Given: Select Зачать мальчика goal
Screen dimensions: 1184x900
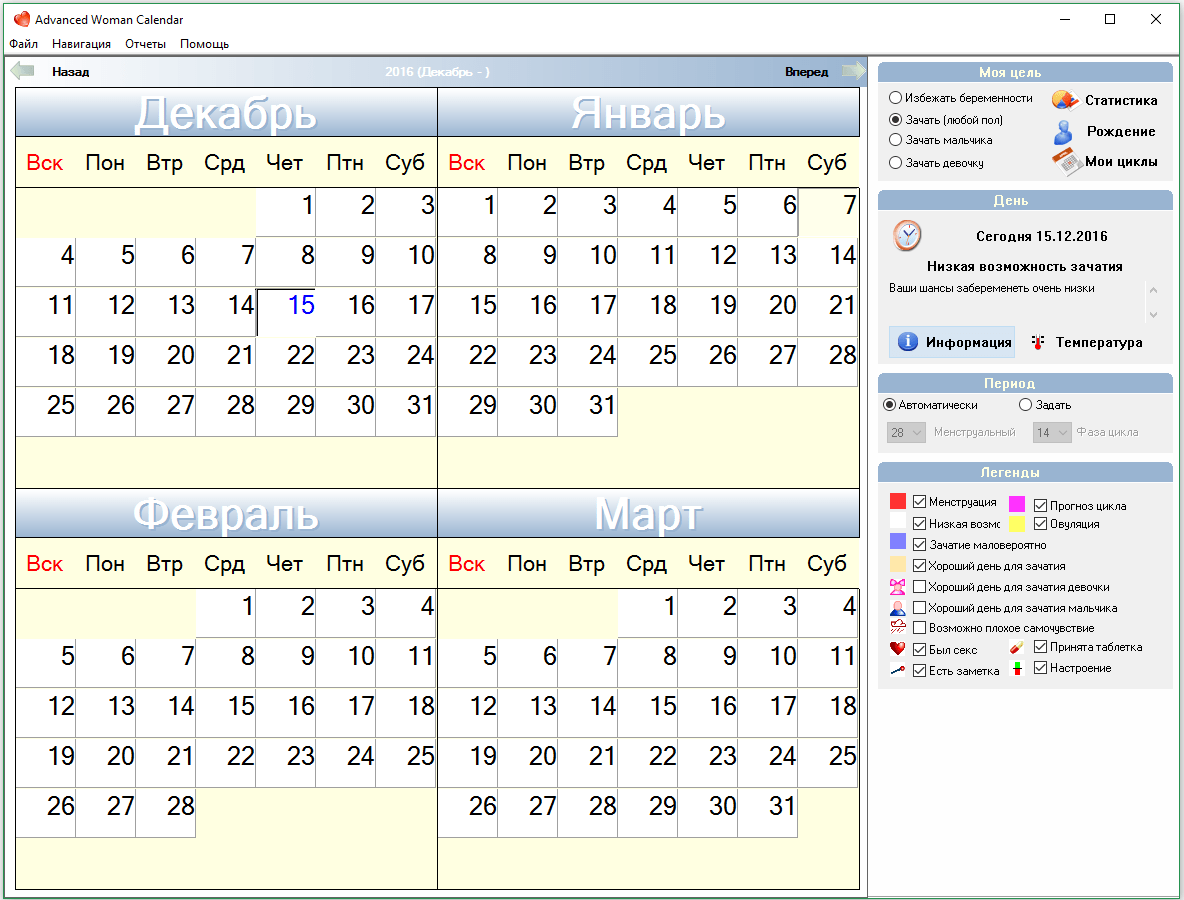Looking at the screenshot, I should tap(896, 140).
